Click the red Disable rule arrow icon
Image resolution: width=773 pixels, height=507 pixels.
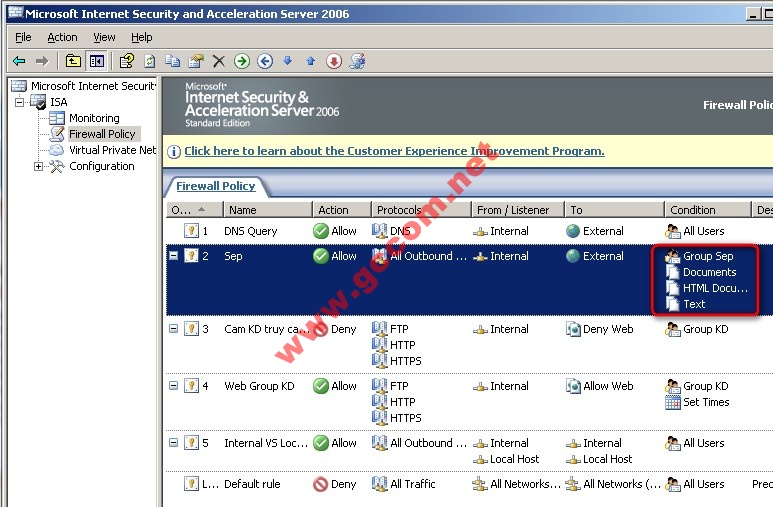pyautogui.click(x=334, y=61)
